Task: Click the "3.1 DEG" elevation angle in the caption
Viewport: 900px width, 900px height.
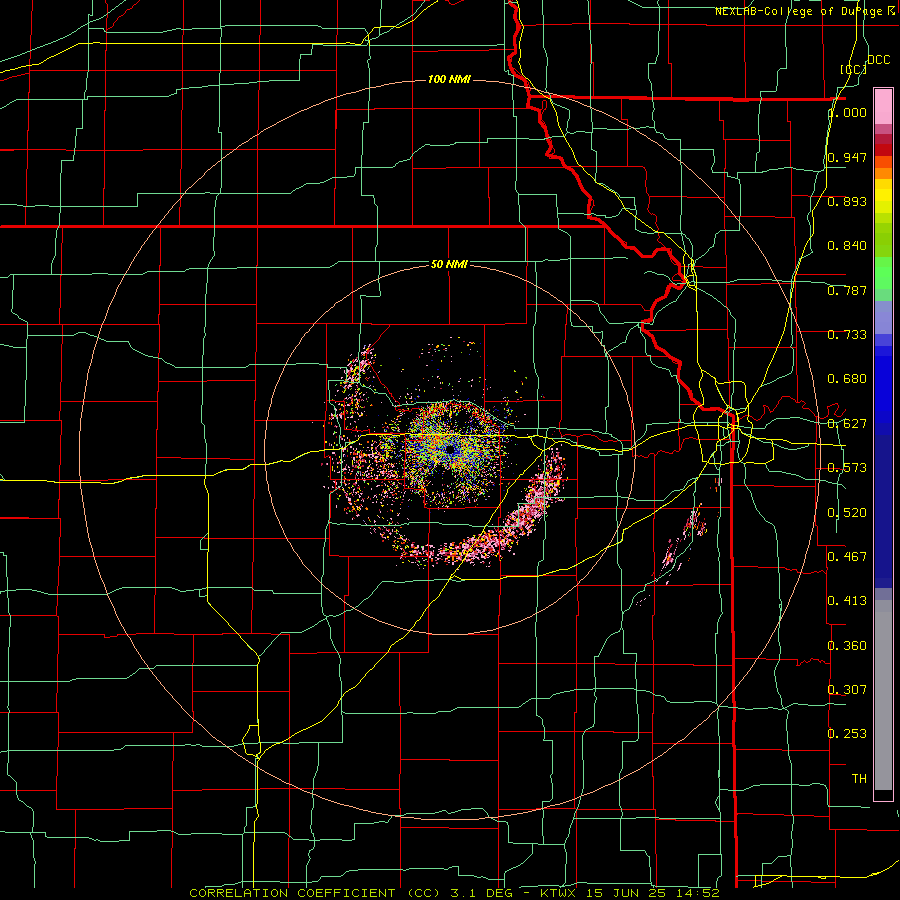Action: coord(480,893)
